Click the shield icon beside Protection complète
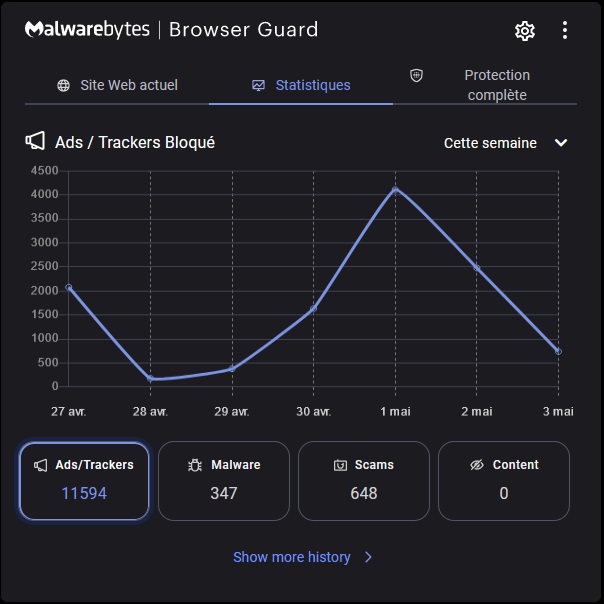 click(x=417, y=76)
